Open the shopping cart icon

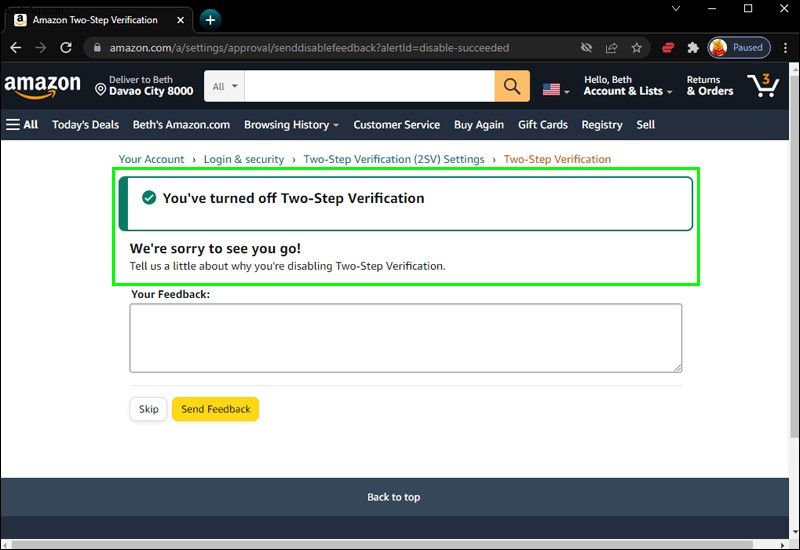click(x=763, y=85)
